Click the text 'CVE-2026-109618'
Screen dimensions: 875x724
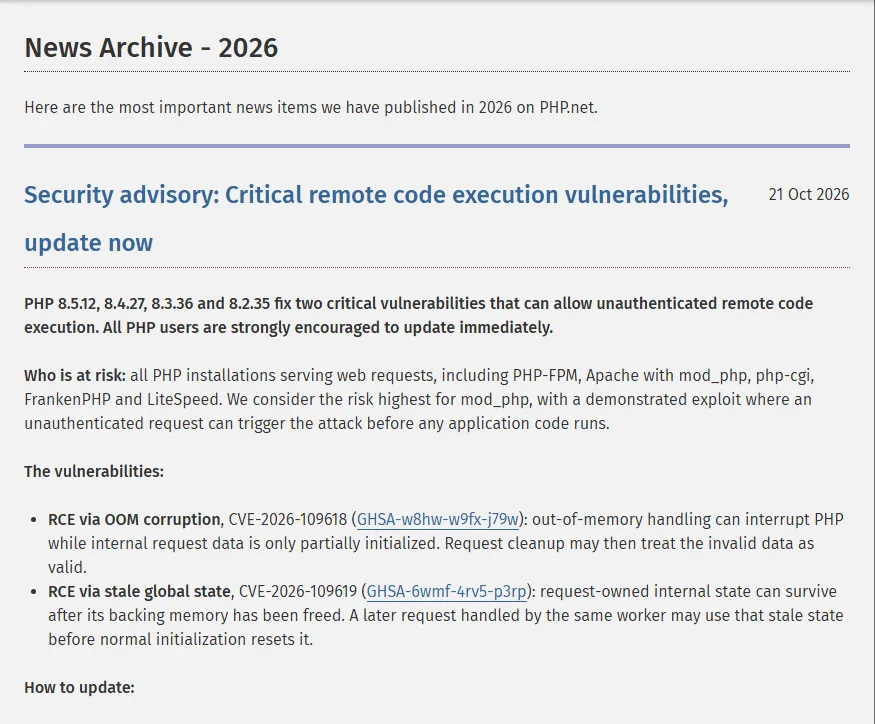pos(288,520)
